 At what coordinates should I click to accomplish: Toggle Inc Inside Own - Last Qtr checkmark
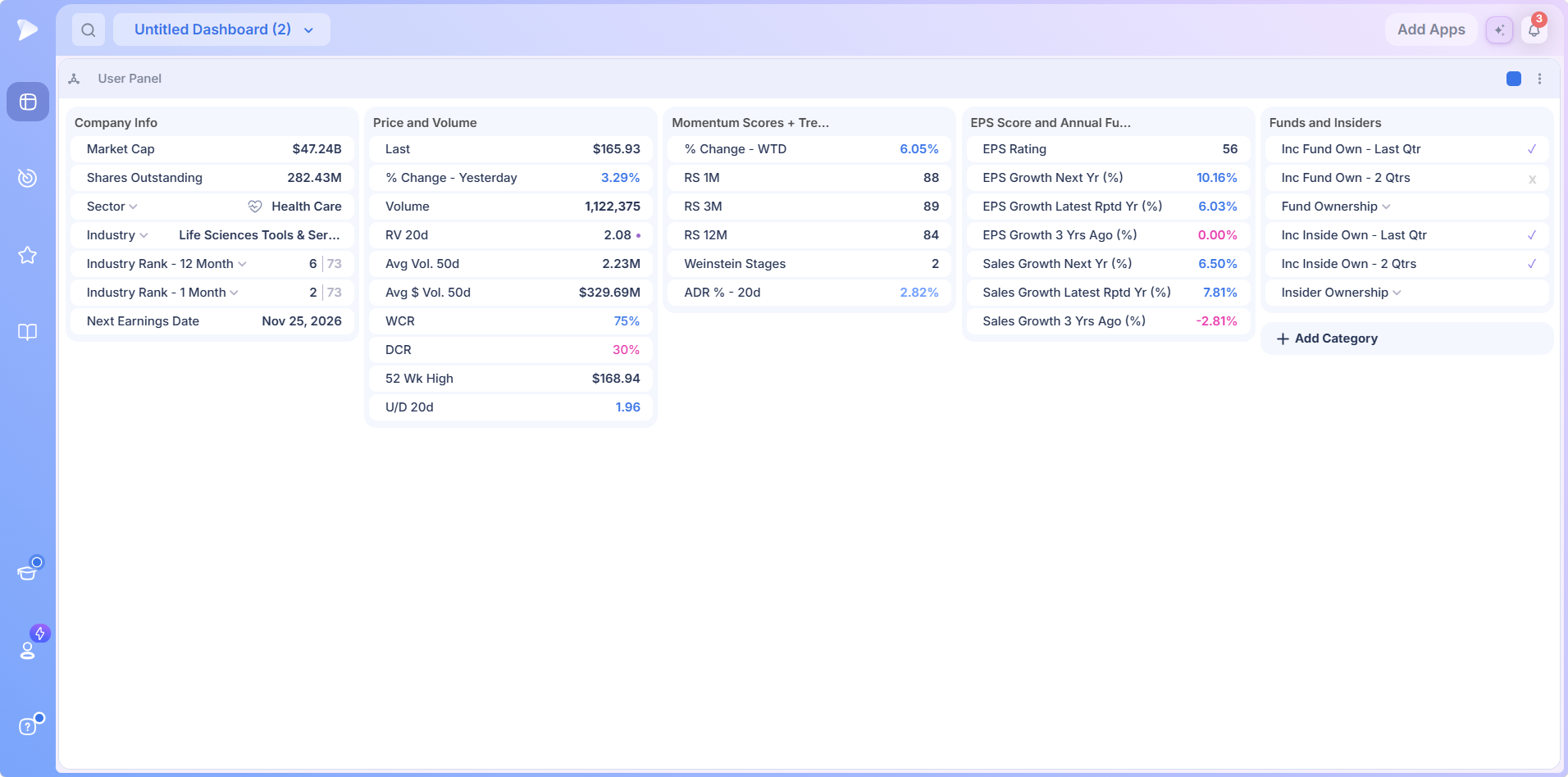1532,235
